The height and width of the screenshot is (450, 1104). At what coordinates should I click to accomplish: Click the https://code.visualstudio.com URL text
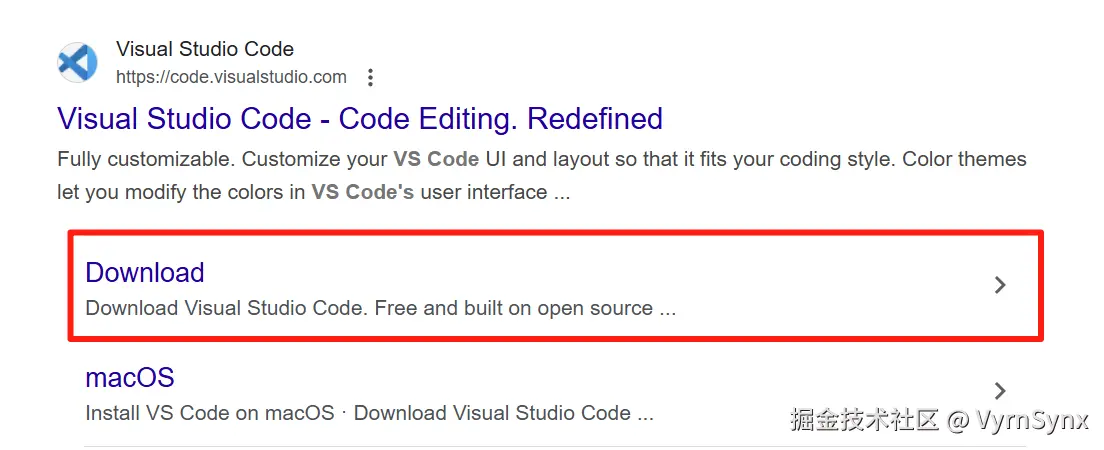pyautogui.click(x=232, y=77)
